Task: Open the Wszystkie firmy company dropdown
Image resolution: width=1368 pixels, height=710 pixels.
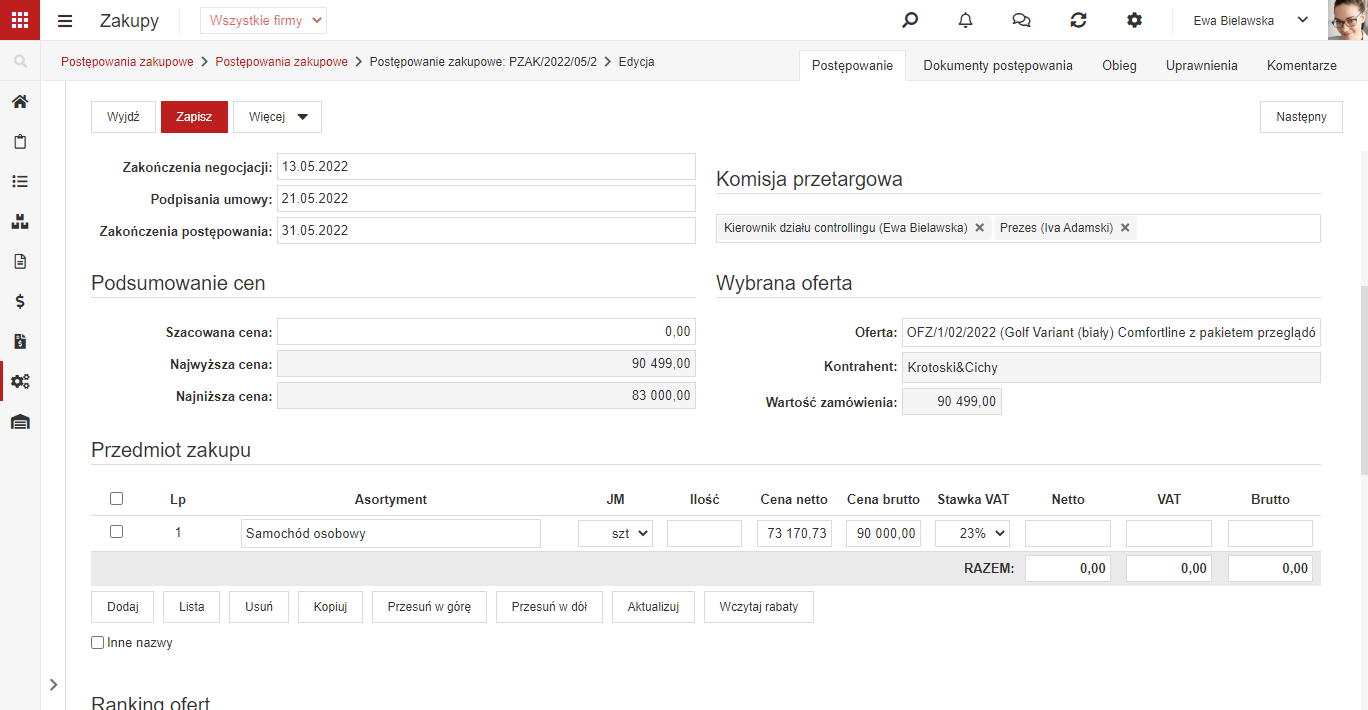Action: tap(263, 20)
